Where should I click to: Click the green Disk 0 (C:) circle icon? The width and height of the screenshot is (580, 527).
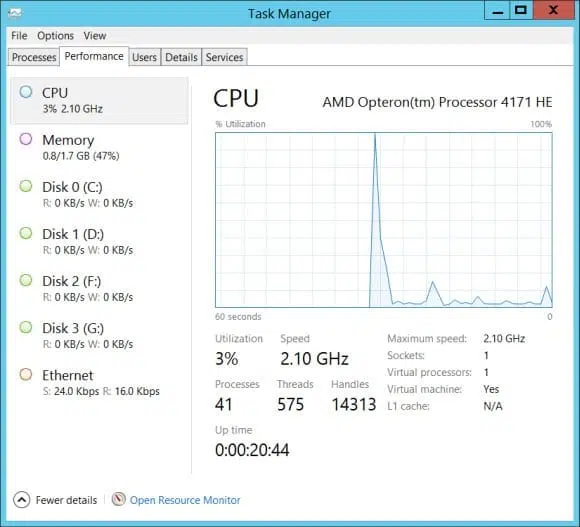(26, 186)
